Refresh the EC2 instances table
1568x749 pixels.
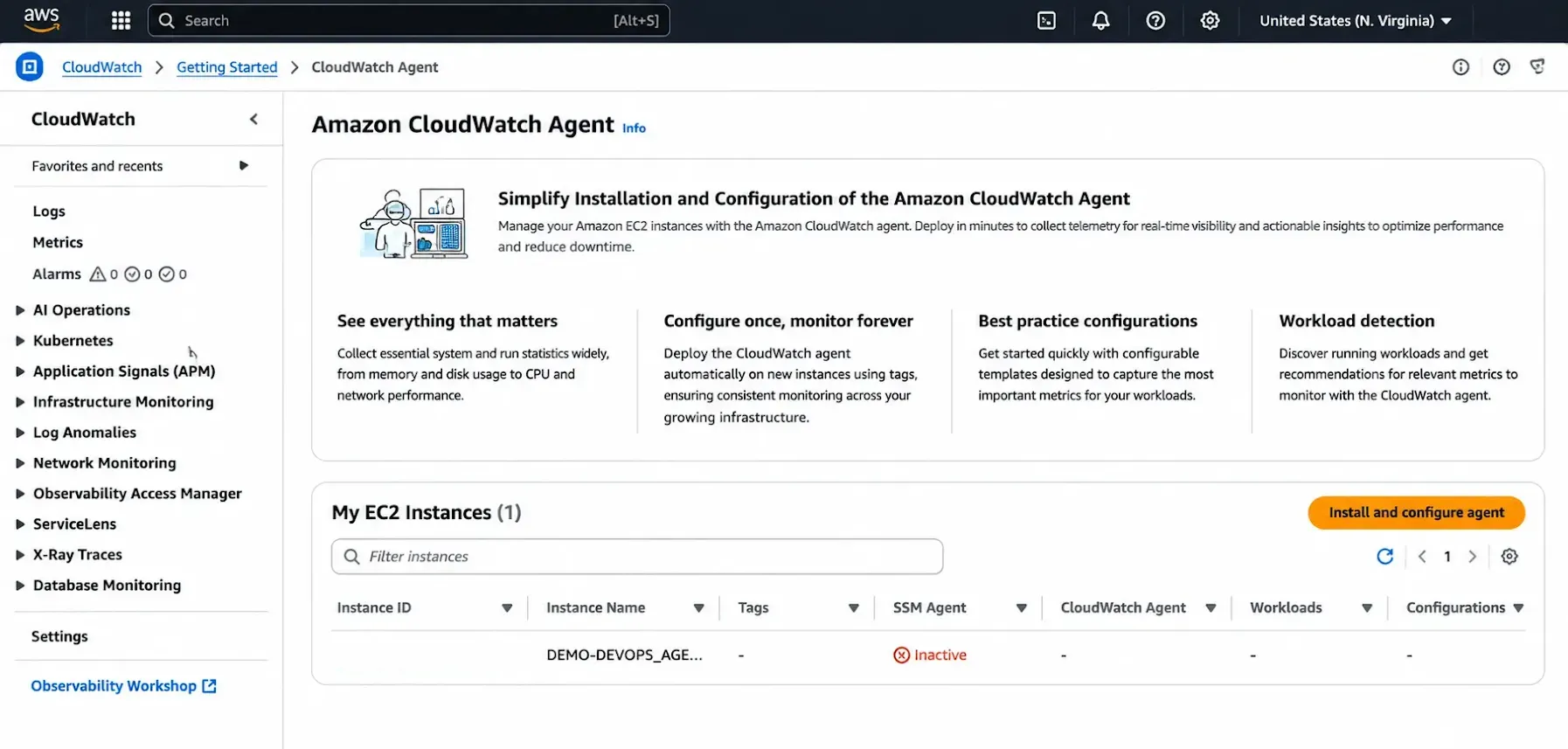coord(1384,556)
